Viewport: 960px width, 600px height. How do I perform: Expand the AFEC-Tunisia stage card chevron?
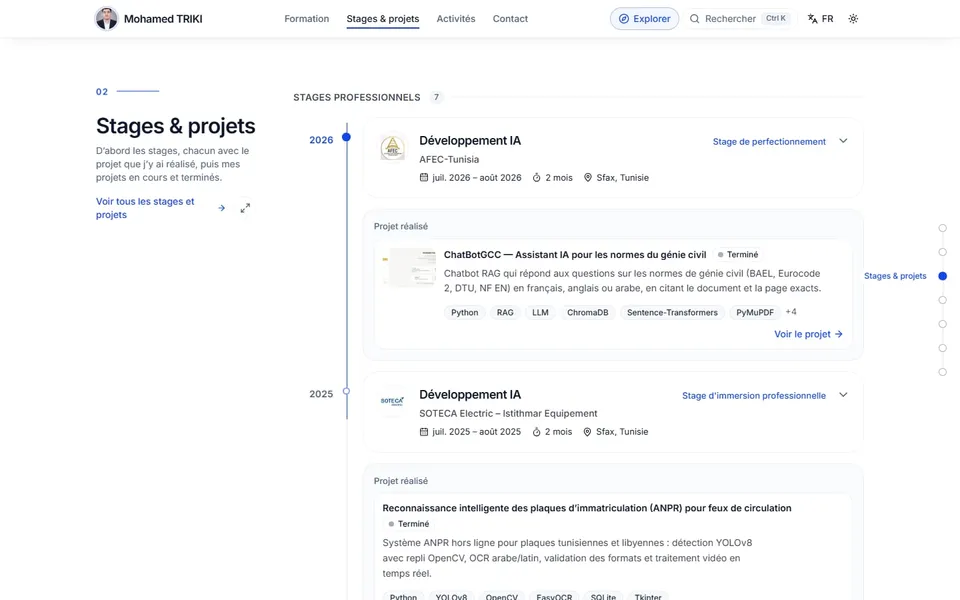(843, 141)
